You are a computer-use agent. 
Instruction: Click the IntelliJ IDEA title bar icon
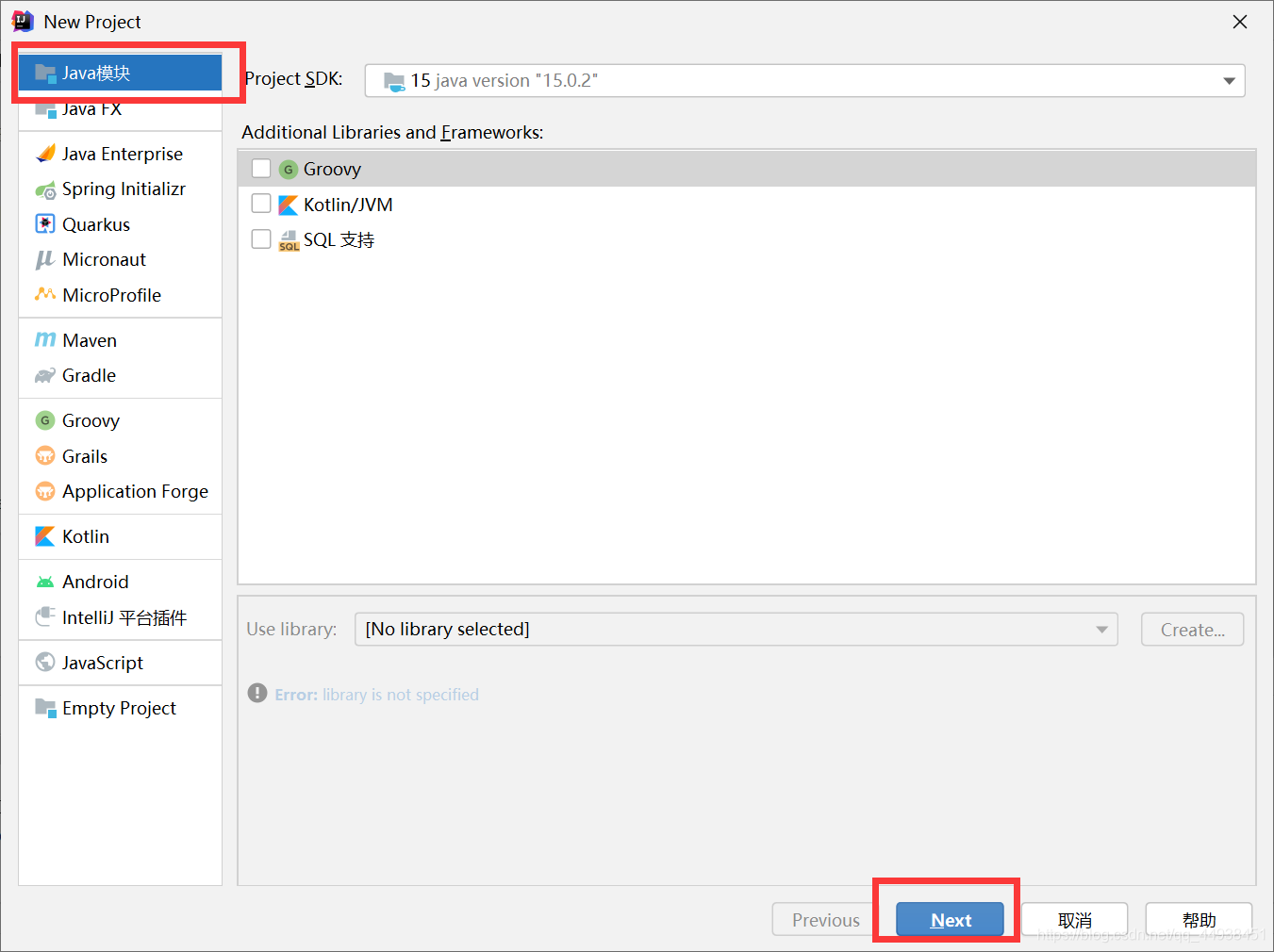click(x=23, y=22)
